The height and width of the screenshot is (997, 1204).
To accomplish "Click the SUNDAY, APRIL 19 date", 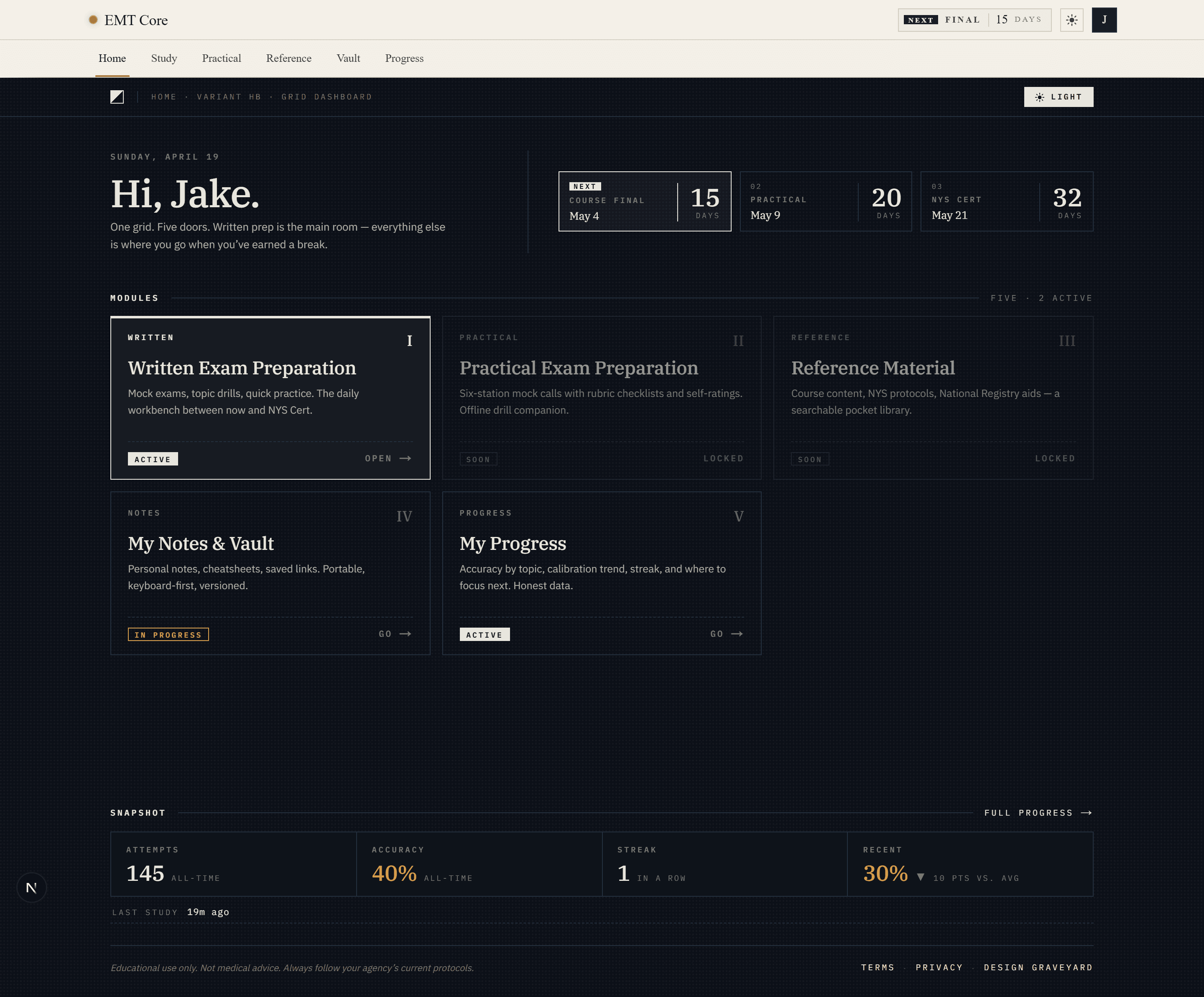I will tap(165, 156).
